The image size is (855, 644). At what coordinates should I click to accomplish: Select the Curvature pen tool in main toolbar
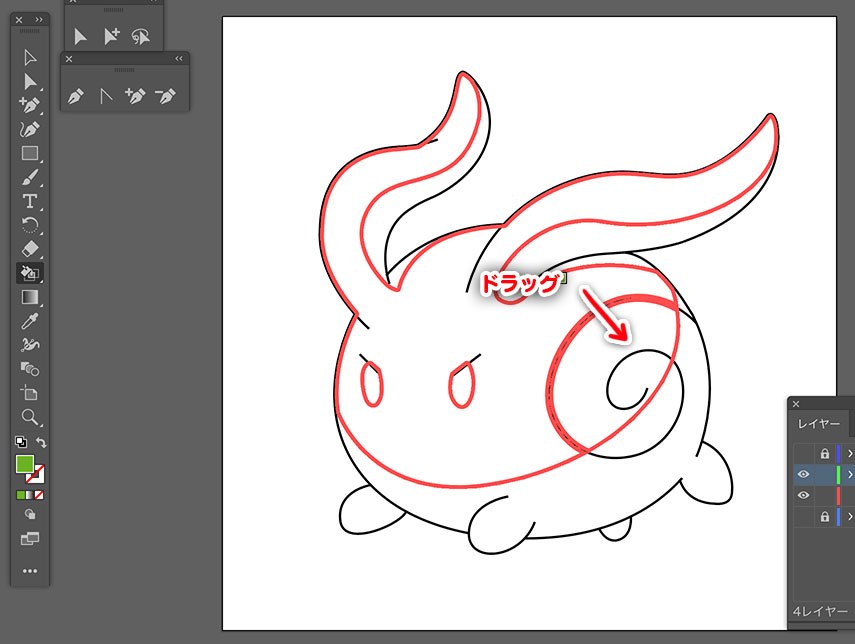coord(30,130)
